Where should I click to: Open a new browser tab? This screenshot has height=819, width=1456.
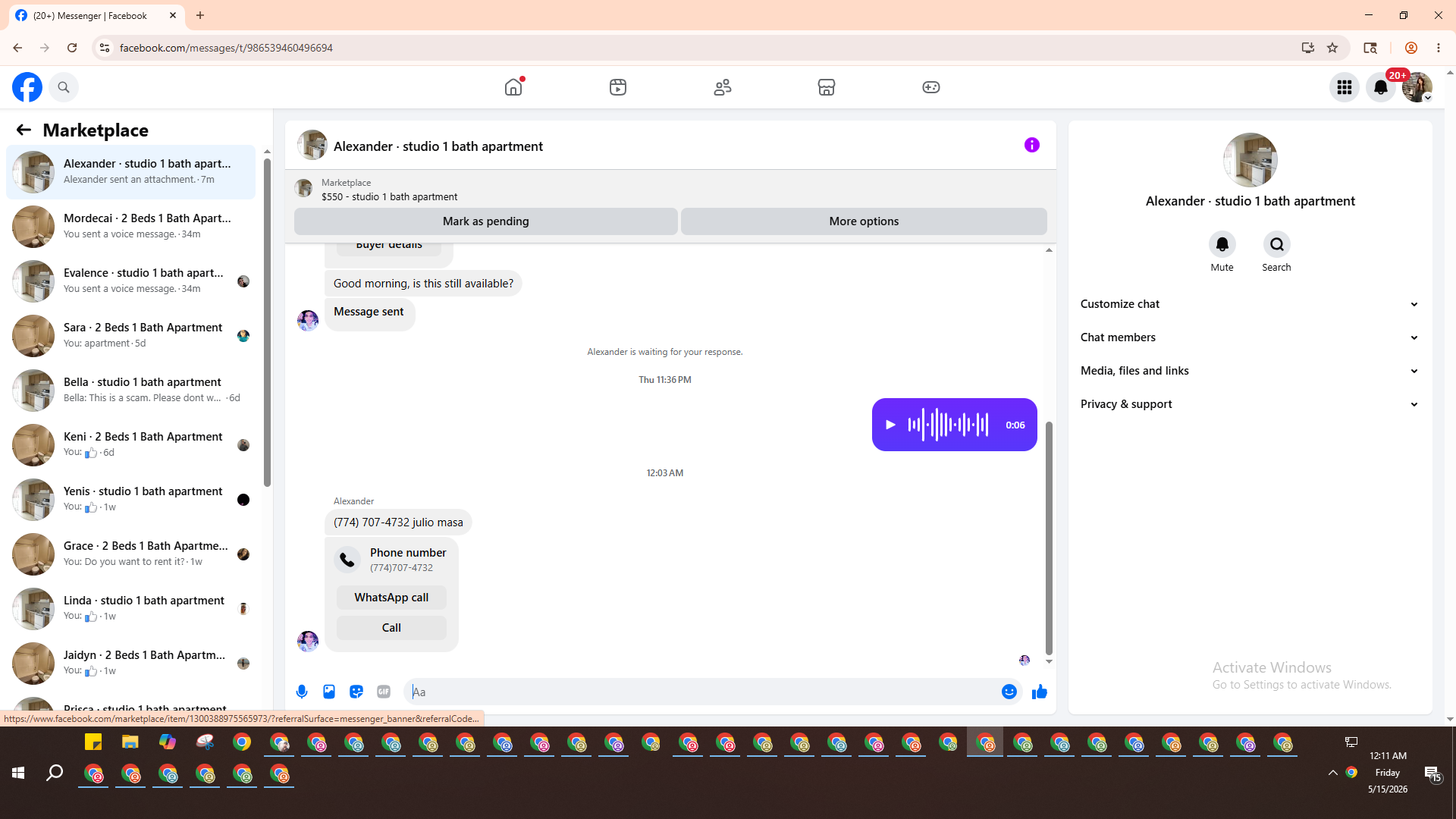click(200, 15)
